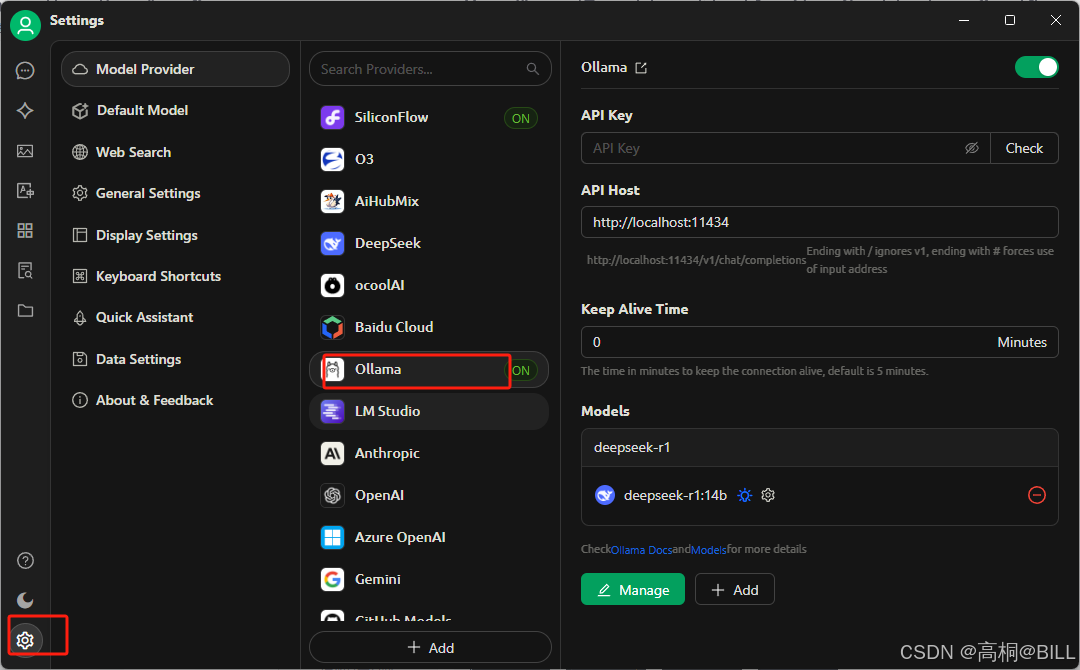The height and width of the screenshot is (670, 1080).
Task: Open the files folder sidebar icon
Action: [25, 311]
